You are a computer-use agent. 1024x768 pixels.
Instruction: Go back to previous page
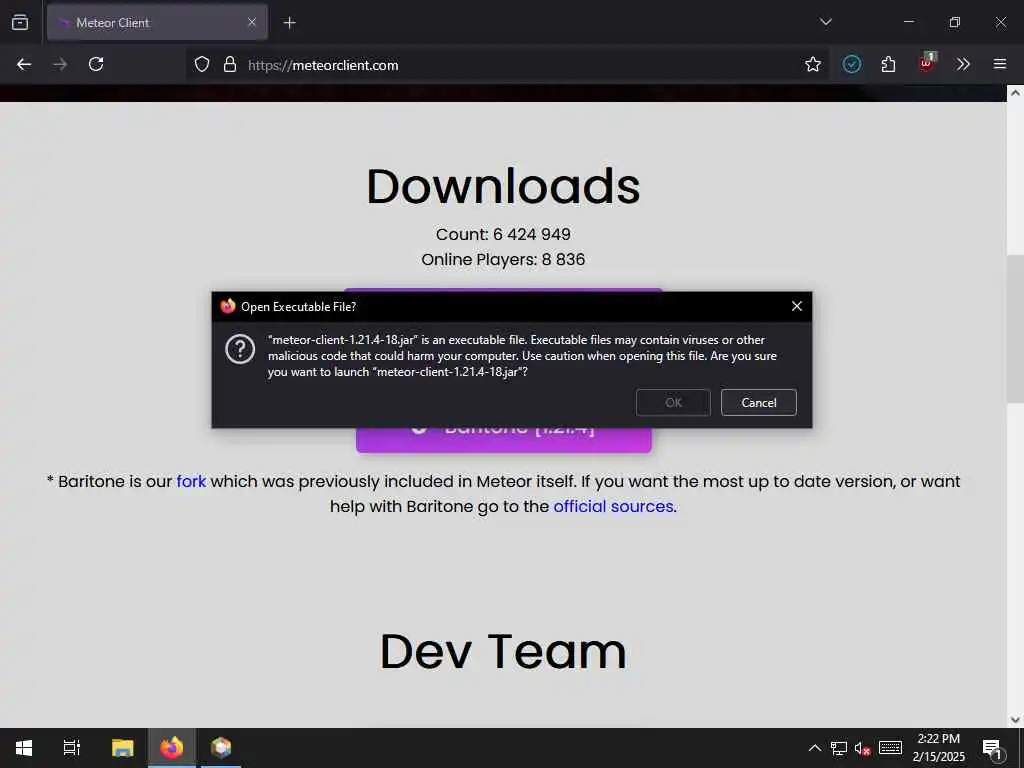[x=24, y=64]
